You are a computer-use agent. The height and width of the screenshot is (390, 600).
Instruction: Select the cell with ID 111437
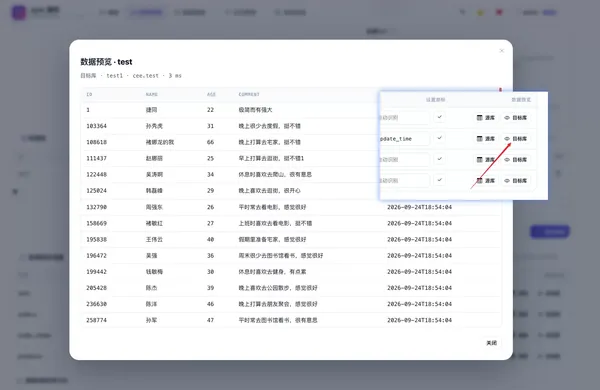click(96, 158)
